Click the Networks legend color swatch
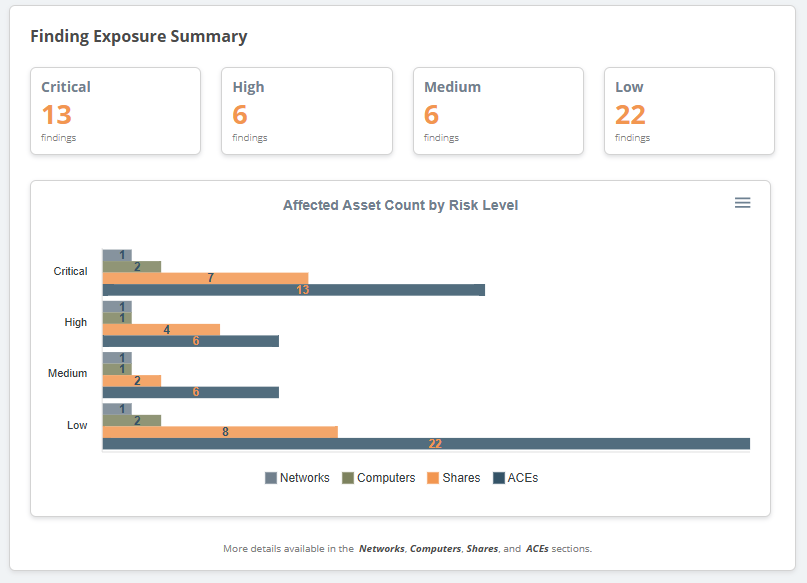807x583 pixels. click(x=271, y=478)
